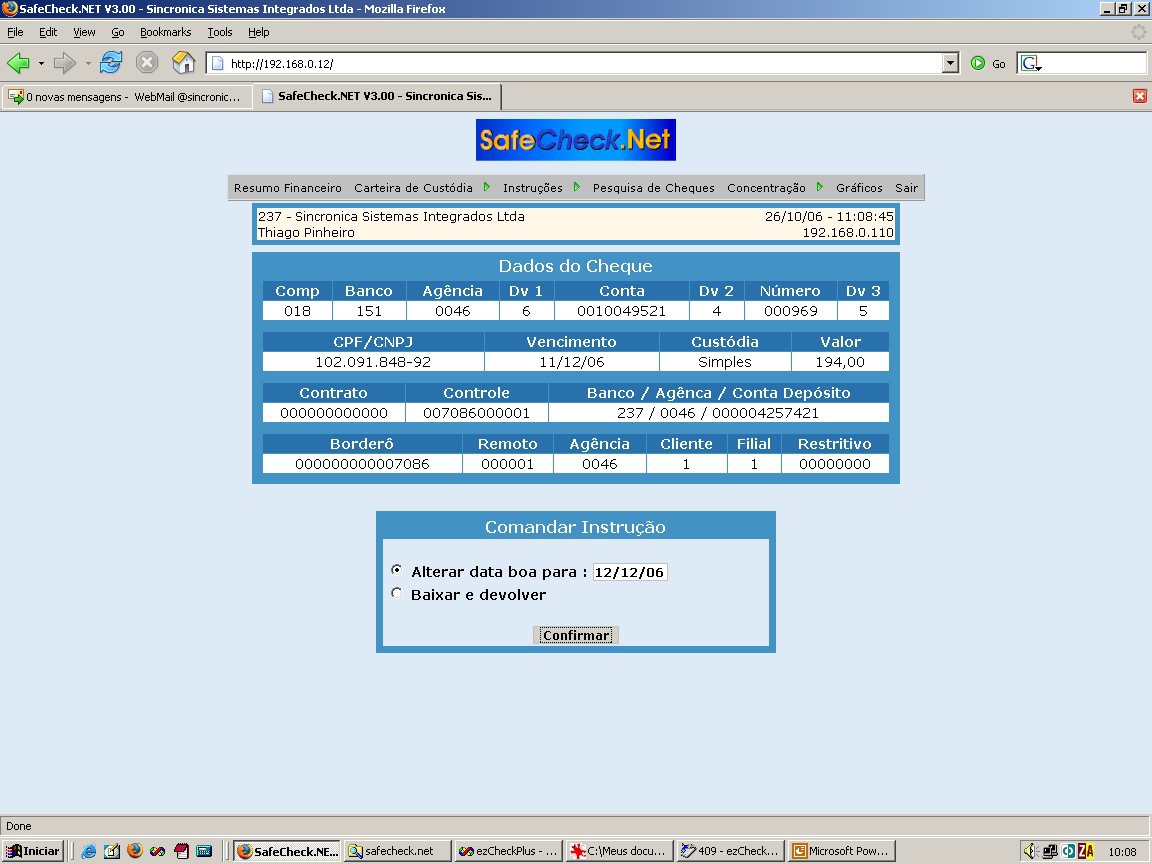Click the volume icon in system tray
Screen dimensions: 1152x864
tap(1029, 851)
